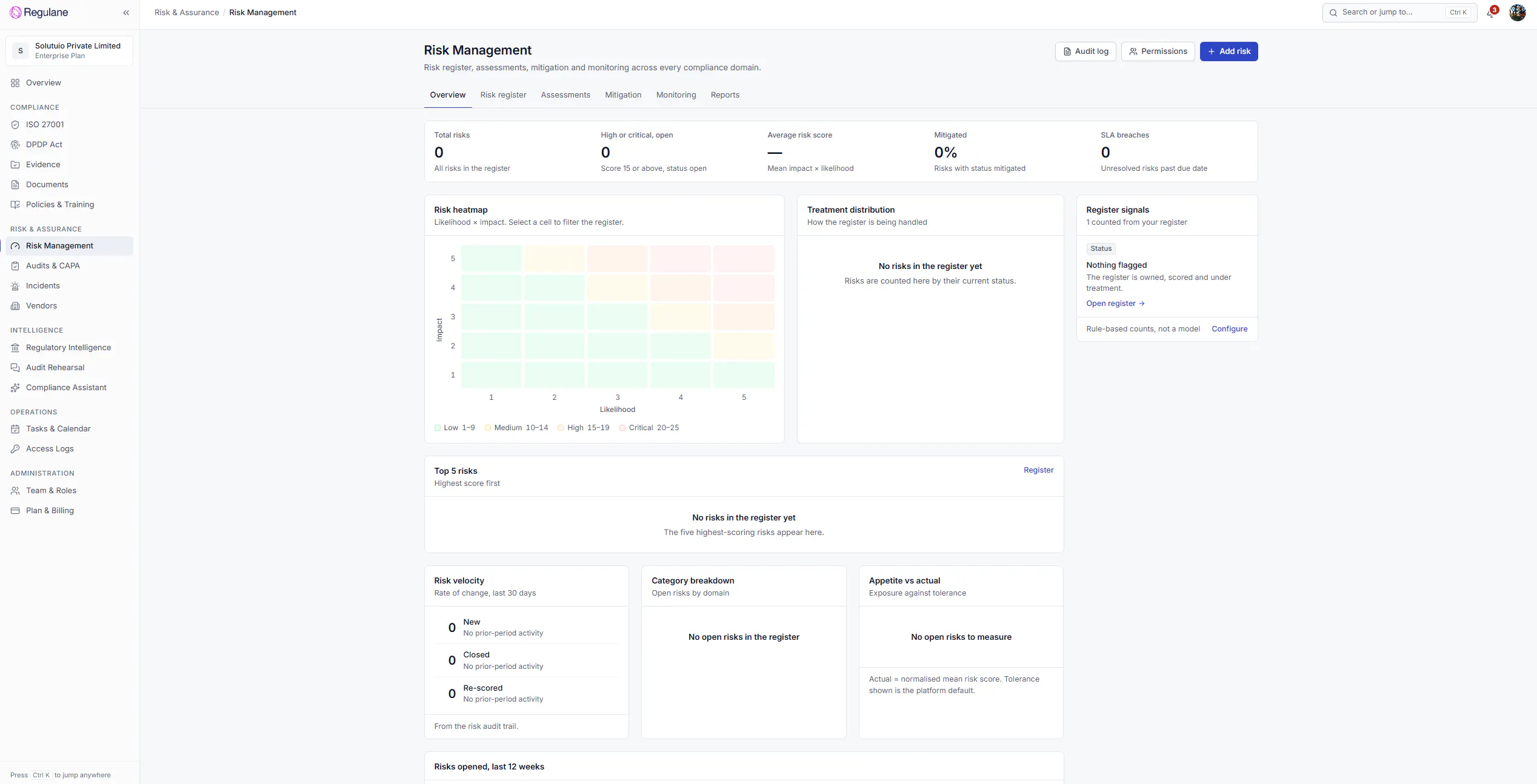This screenshot has width=1537, height=784.
Task: Click the Regulatory Intelligence landmark icon
Action: [x=15, y=348]
